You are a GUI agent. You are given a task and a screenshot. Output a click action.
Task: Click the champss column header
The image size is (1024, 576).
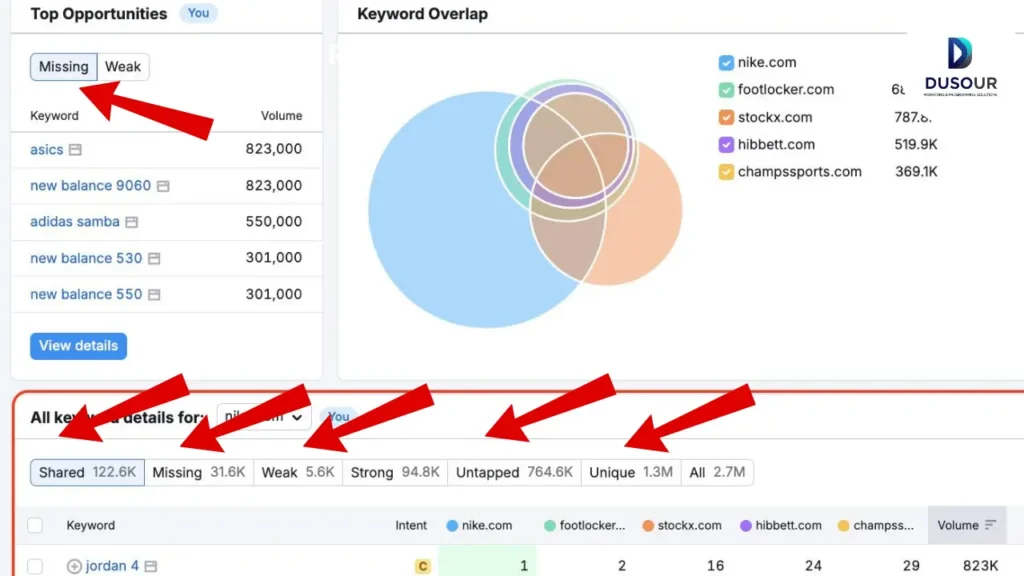876,525
